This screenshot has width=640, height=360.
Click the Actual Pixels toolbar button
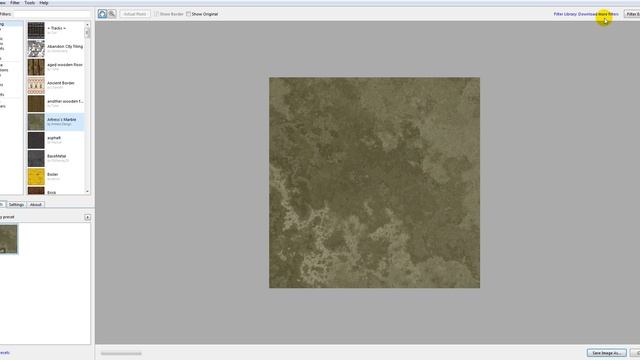[x=135, y=14]
